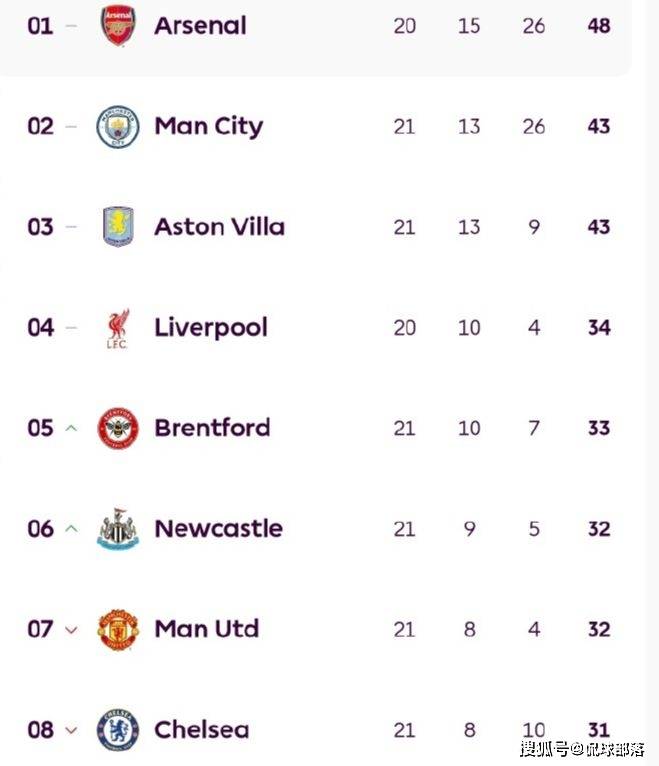Click Arsenal's 48 points total
The image size is (659, 766).
599,26
